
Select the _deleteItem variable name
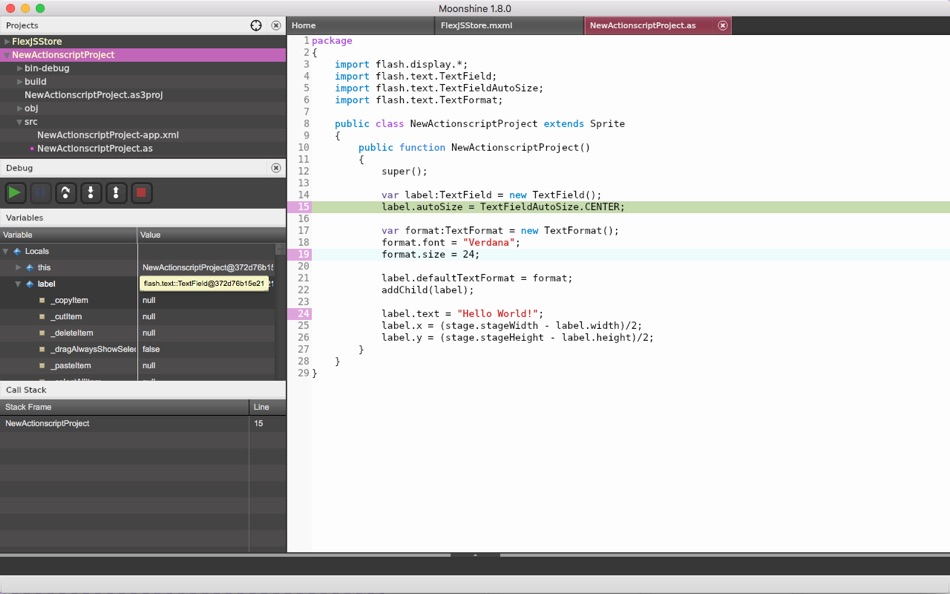click(72, 333)
